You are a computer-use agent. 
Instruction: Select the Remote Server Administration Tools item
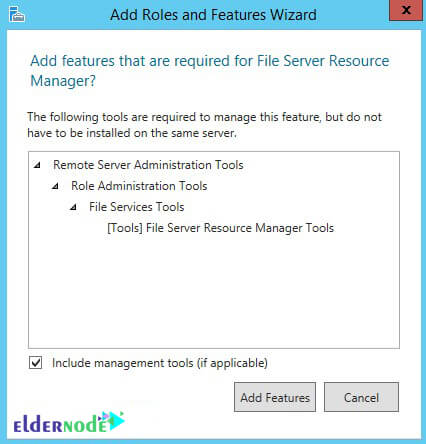(x=148, y=165)
